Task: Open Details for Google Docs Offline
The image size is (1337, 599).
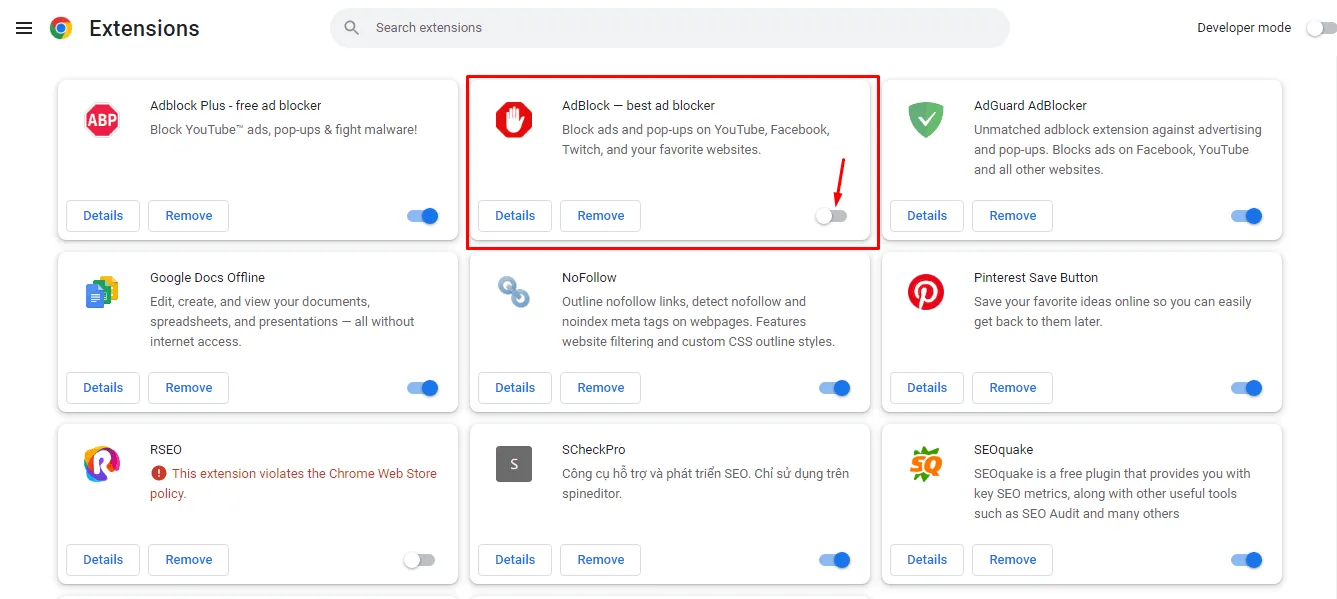Action: click(x=103, y=388)
